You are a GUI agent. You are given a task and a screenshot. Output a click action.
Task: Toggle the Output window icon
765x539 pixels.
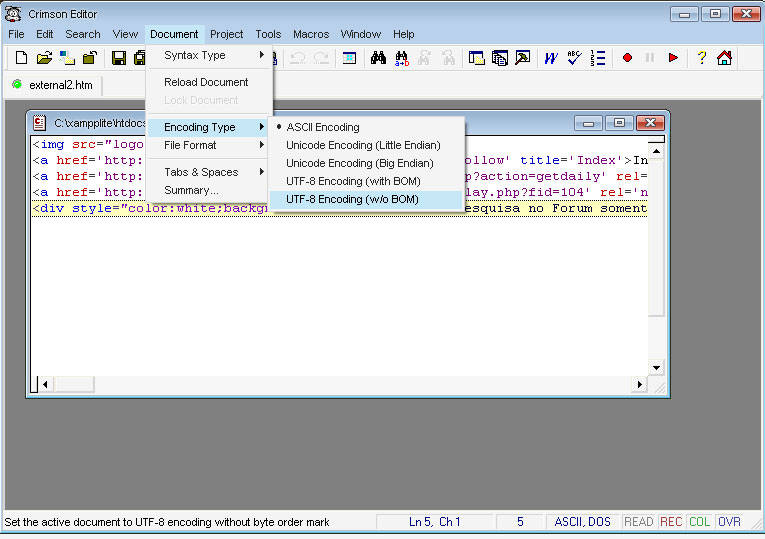tap(500, 58)
